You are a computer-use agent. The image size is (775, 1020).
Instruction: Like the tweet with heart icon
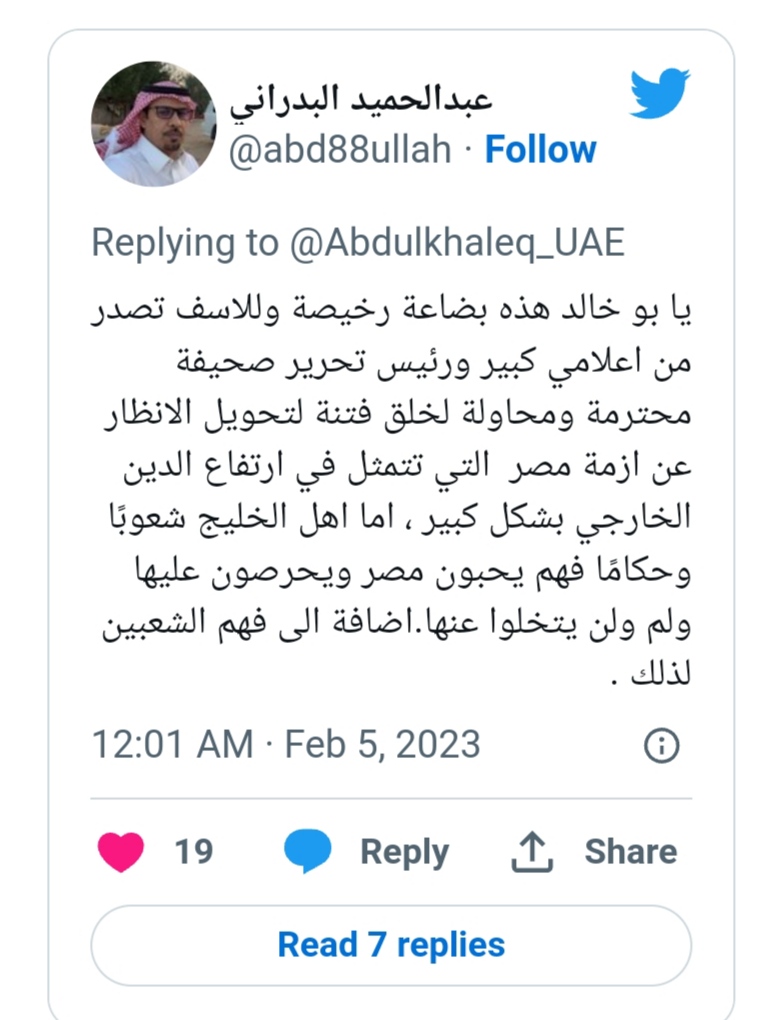[x=121, y=852]
